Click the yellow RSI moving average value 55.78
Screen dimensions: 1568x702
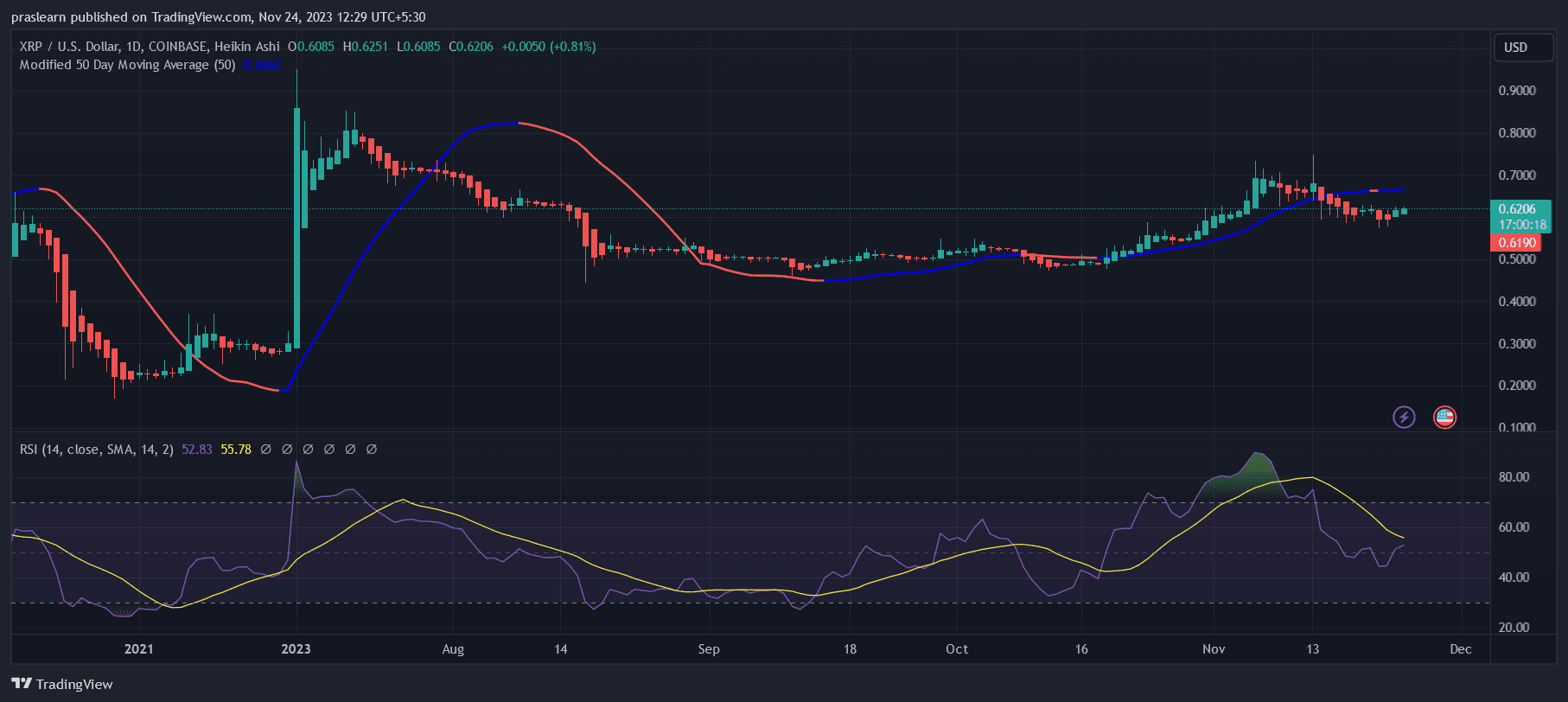pyautogui.click(x=236, y=450)
